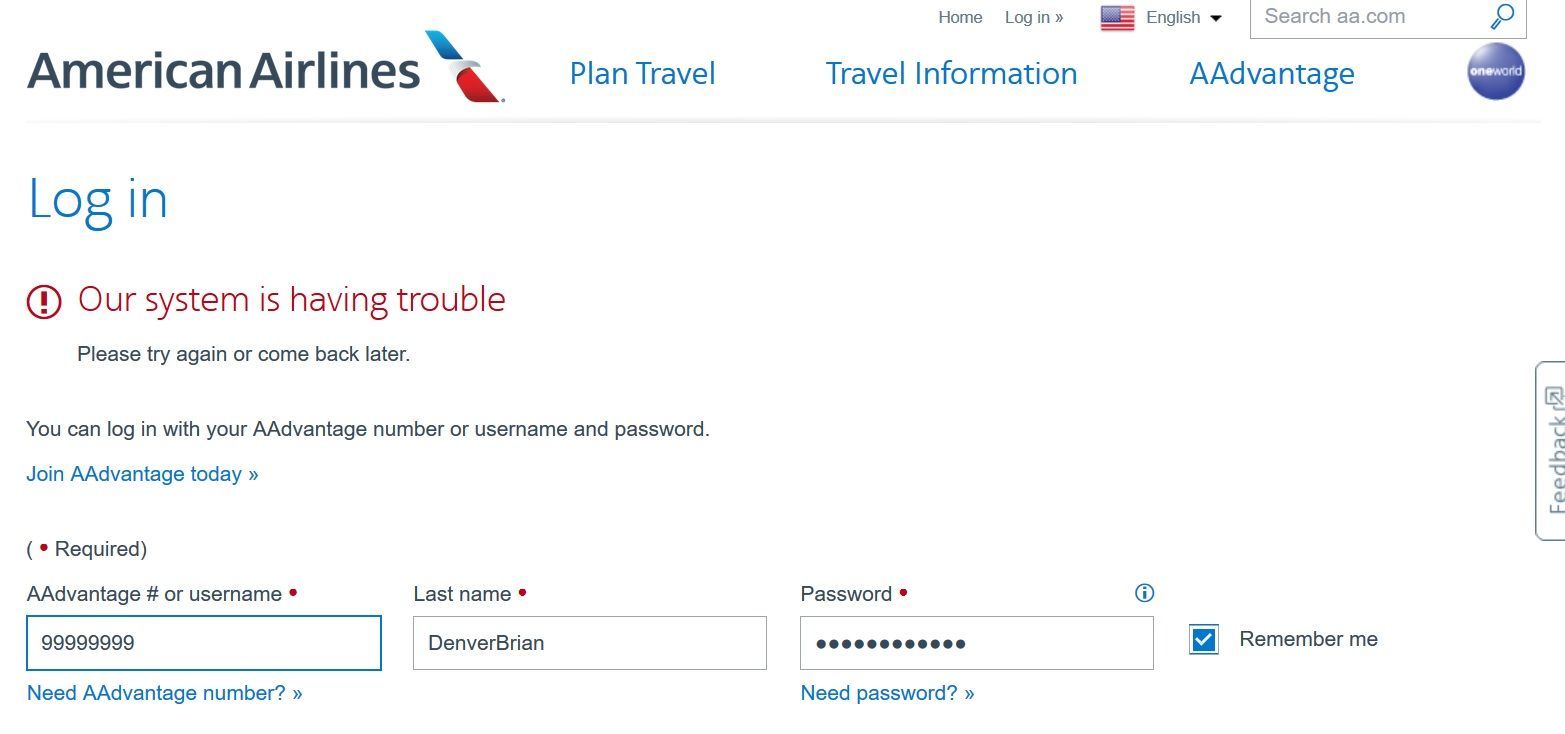Click the Last name input field

click(x=589, y=643)
